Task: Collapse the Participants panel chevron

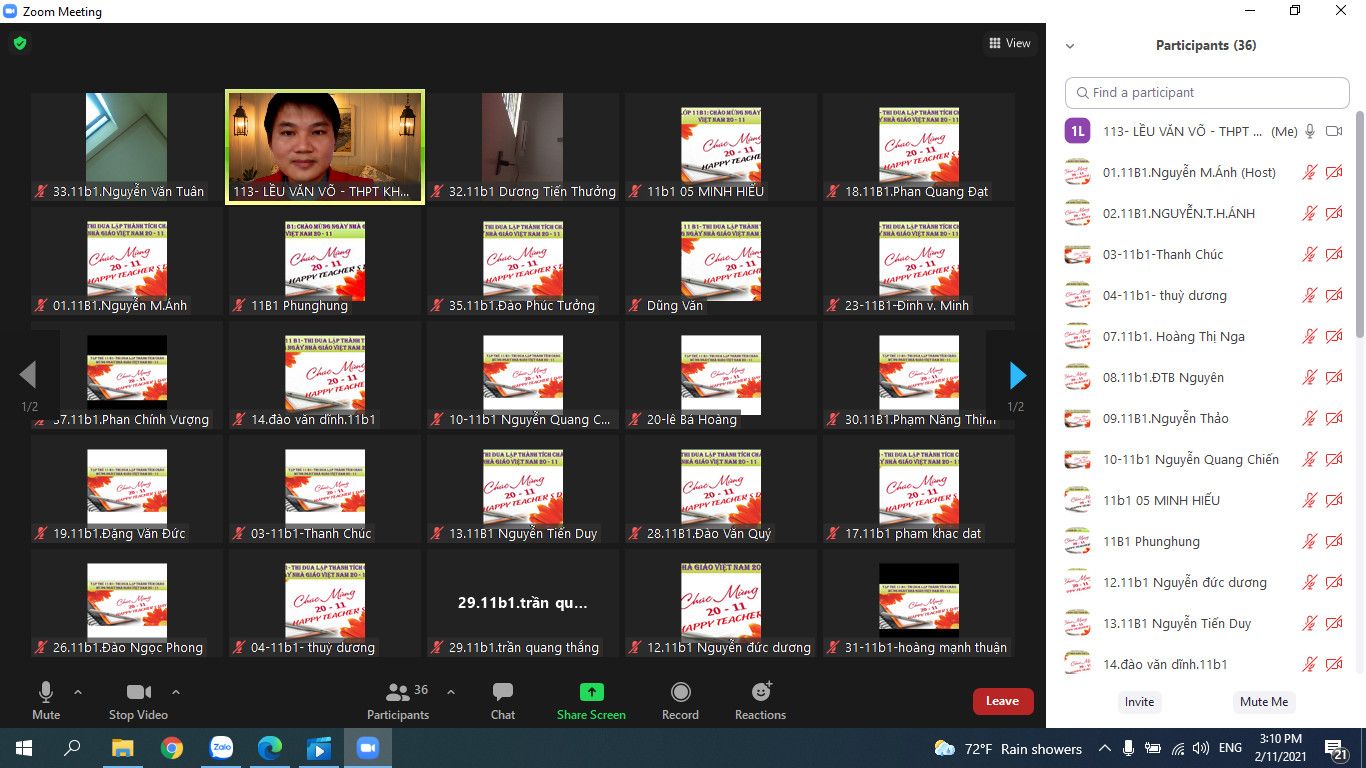Action: 1070,46
